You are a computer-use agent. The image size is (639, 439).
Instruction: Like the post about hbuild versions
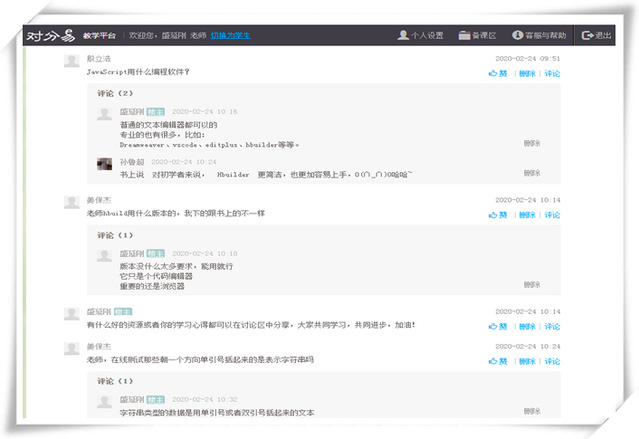point(498,215)
